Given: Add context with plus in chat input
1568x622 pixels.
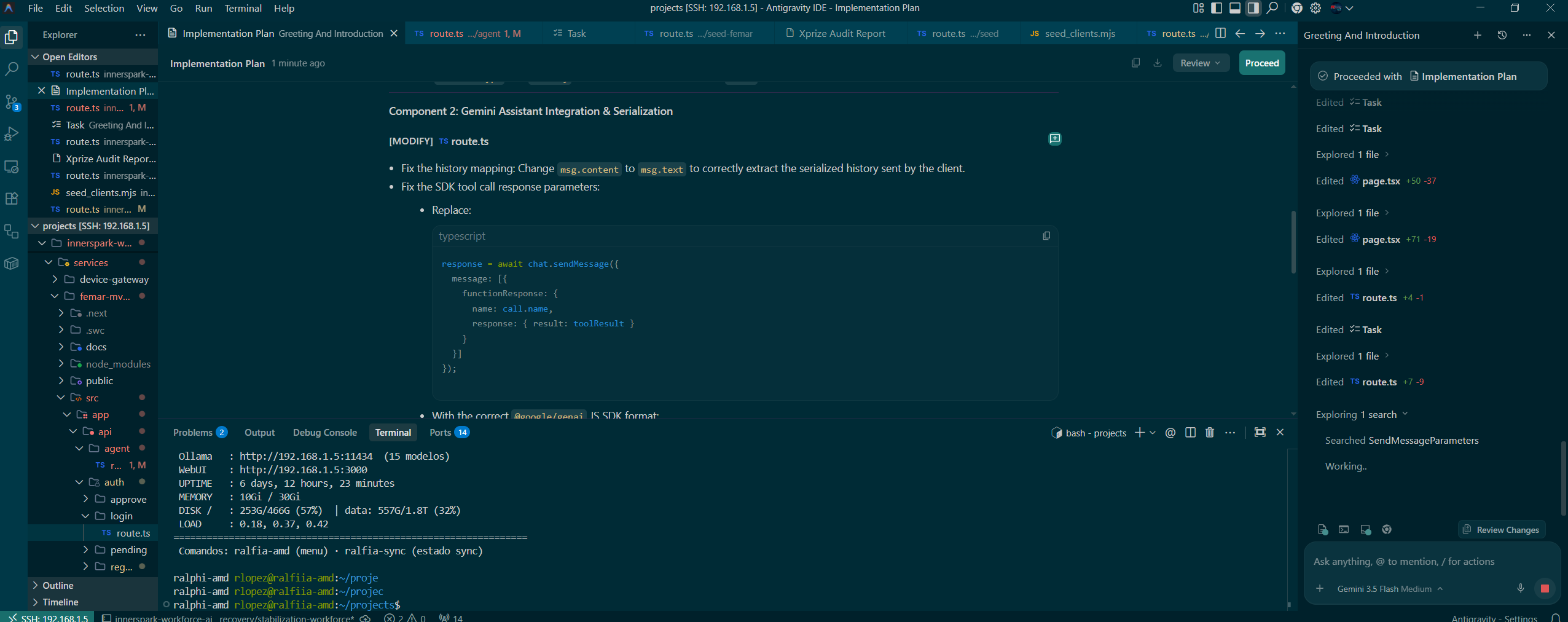Looking at the screenshot, I should pyautogui.click(x=1319, y=588).
